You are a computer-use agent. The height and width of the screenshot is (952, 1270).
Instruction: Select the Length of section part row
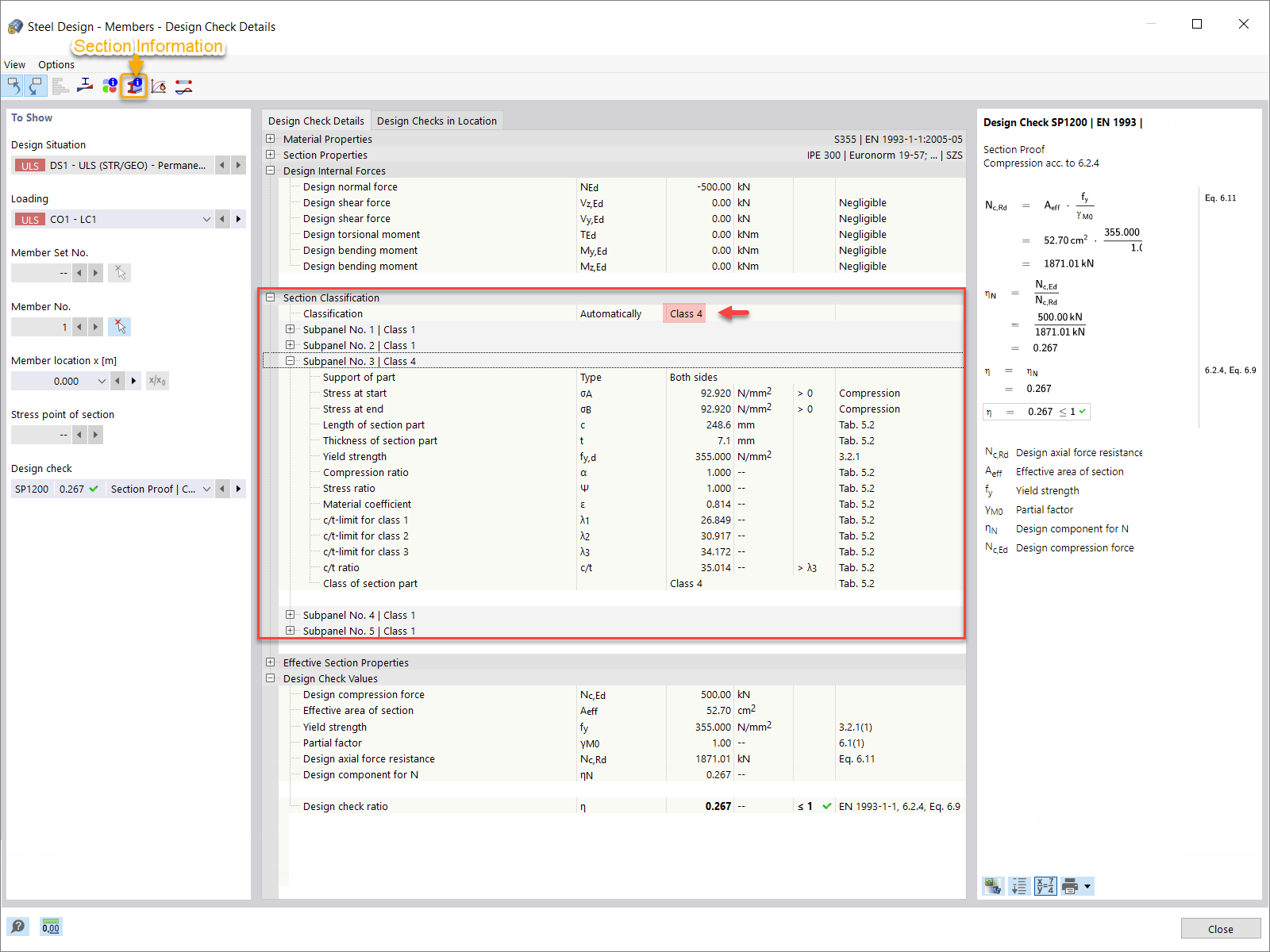click(622, 424)
